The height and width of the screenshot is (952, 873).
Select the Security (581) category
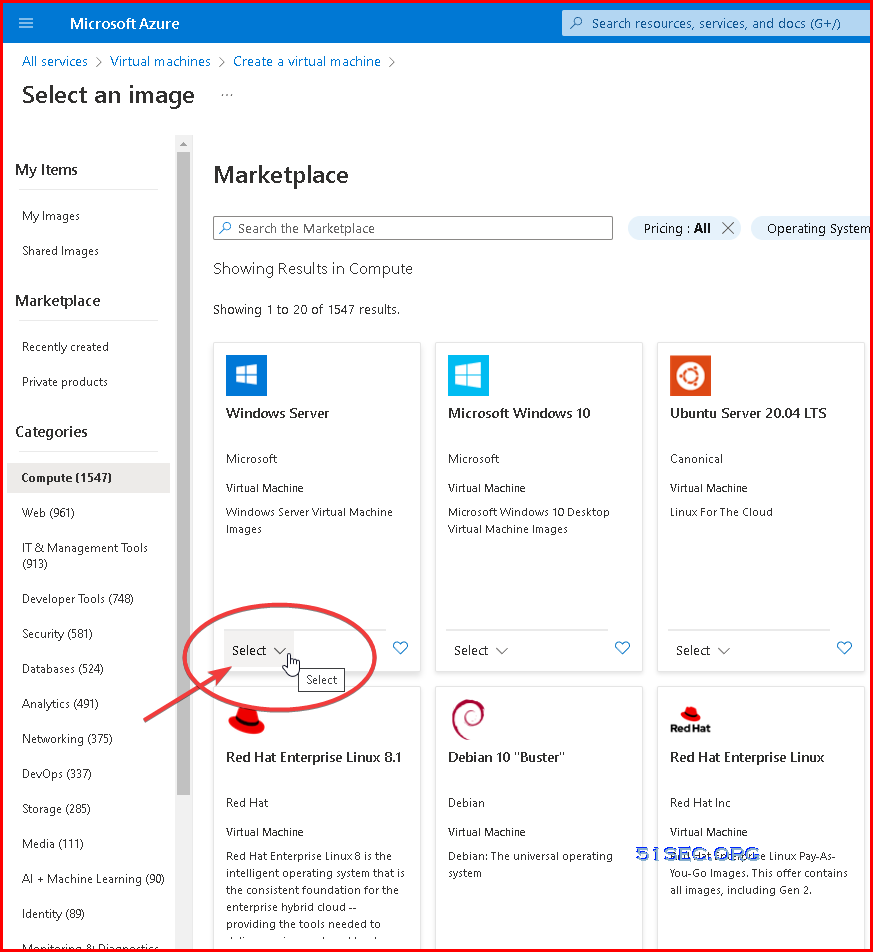pos(57,634)
